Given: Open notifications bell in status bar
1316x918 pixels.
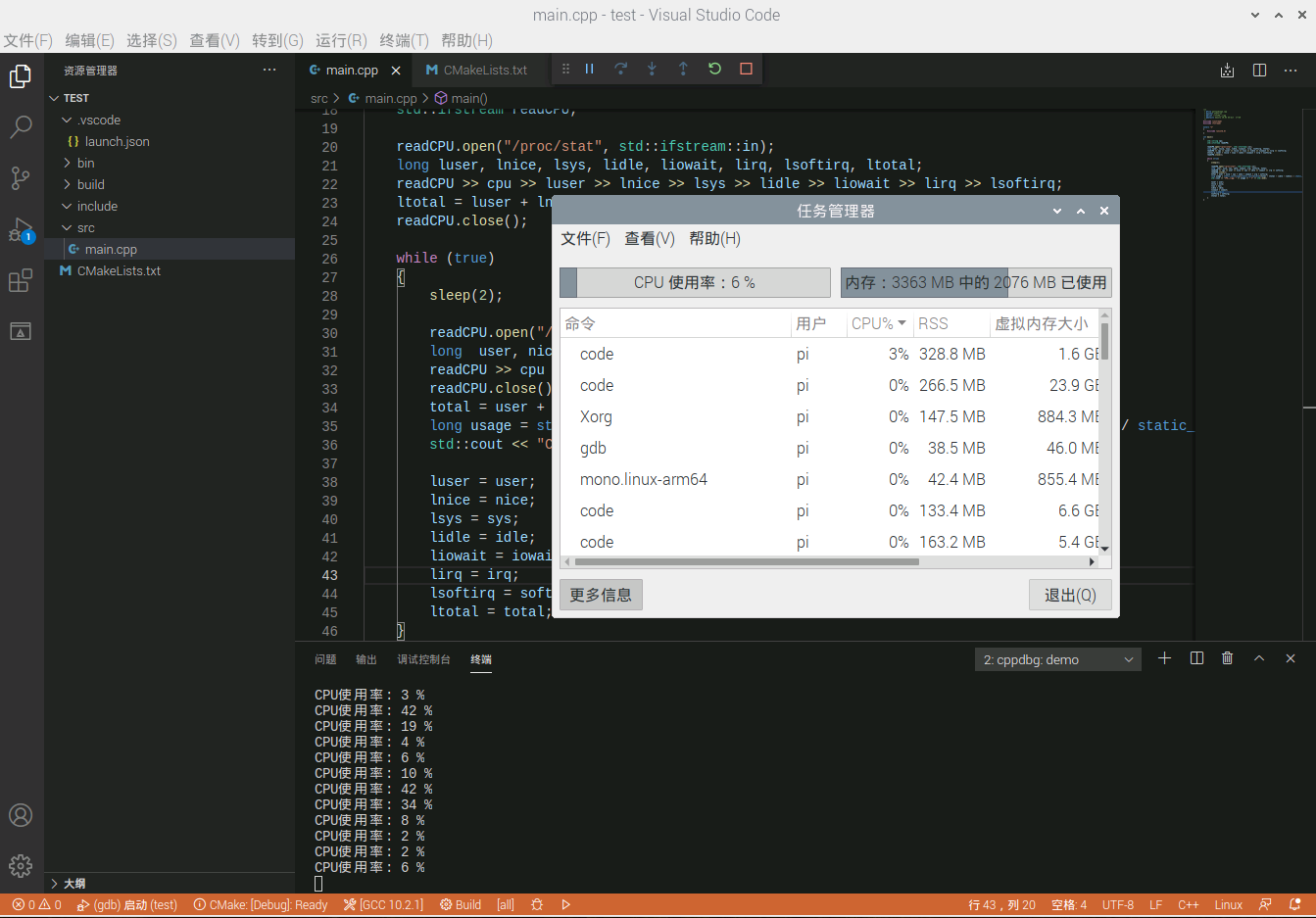Looking at the screenshot, I should (x=1295, y=904).
